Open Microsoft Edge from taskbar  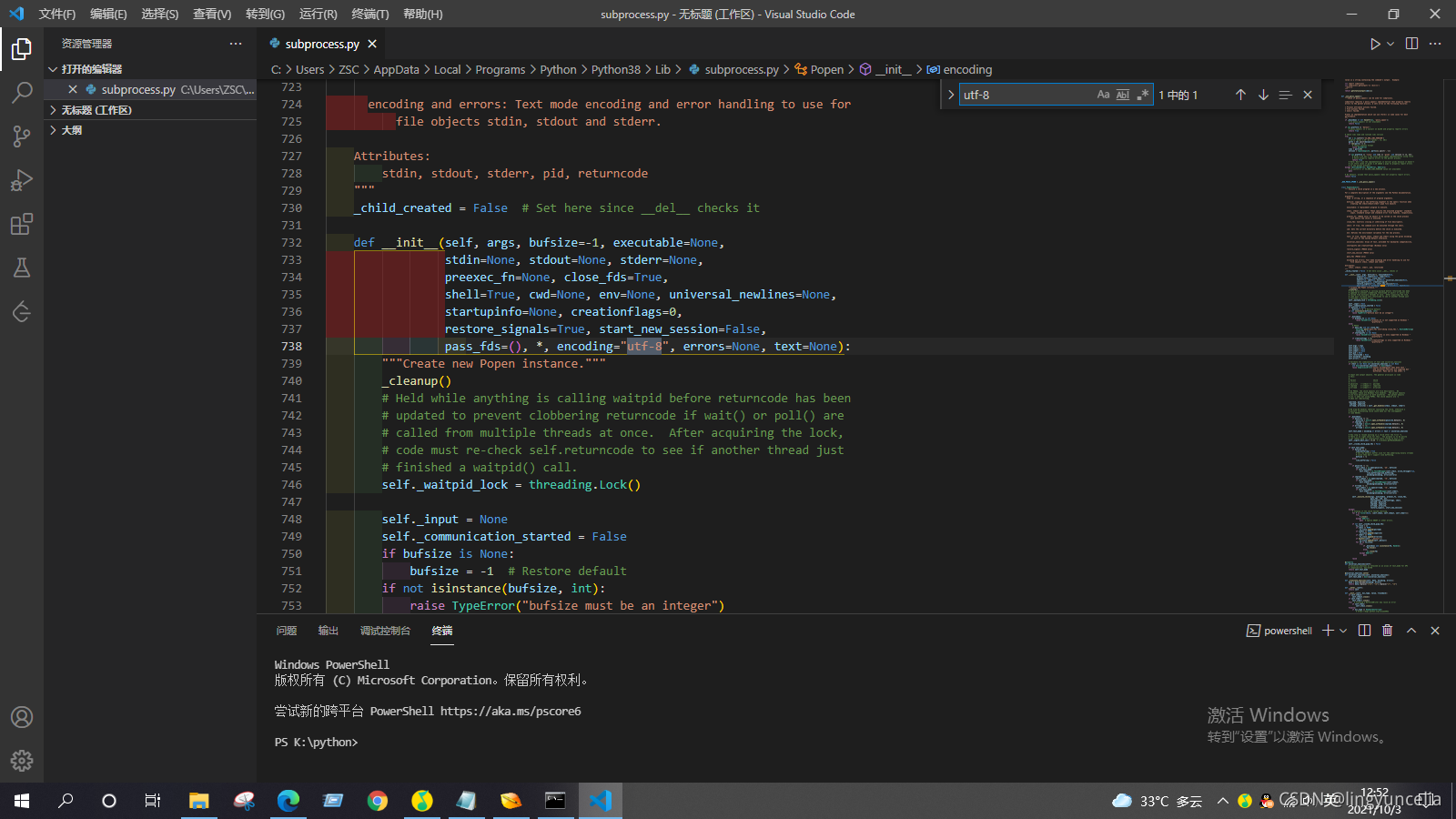point(288,801)
